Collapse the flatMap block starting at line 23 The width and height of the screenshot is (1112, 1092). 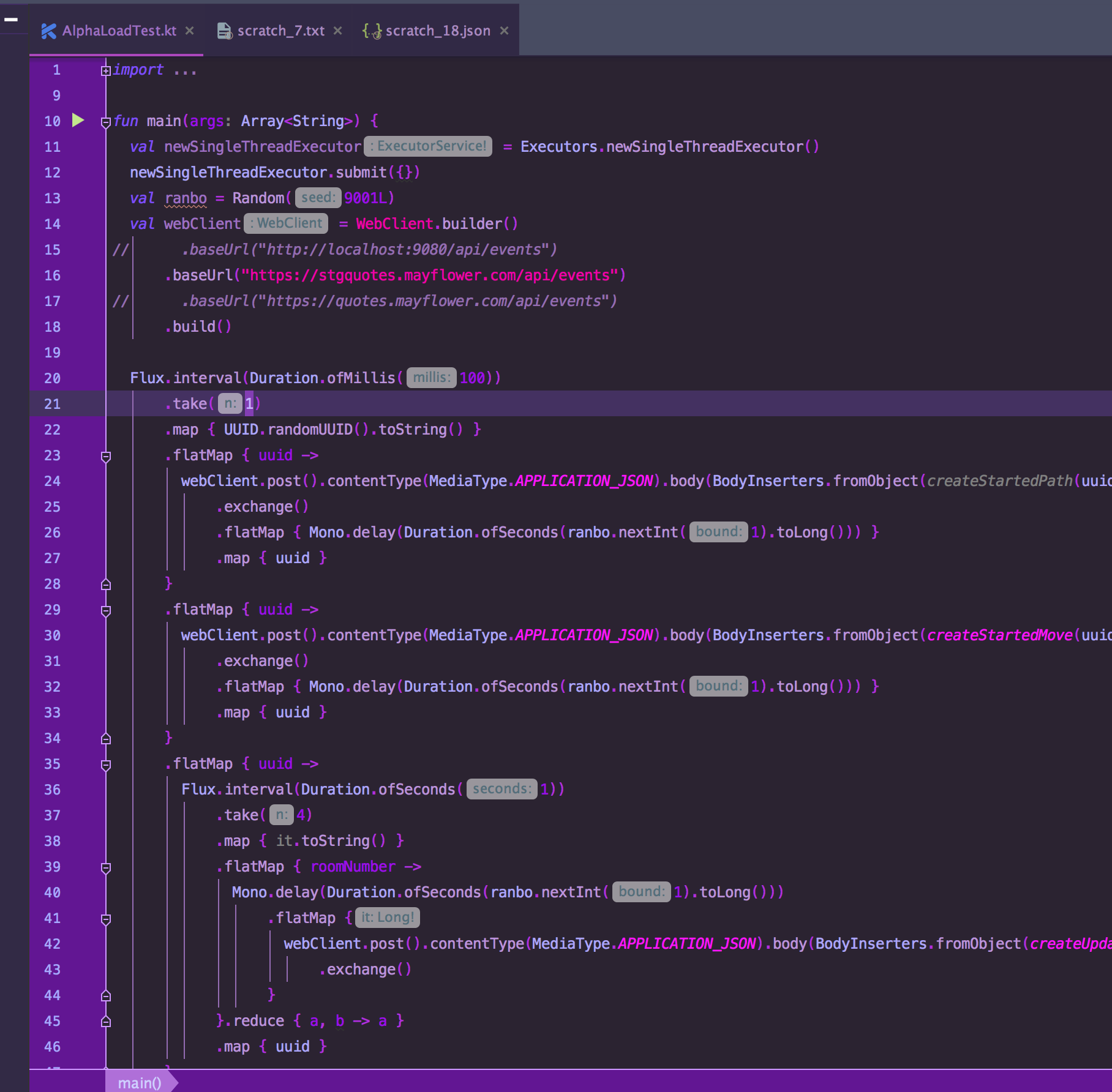tap(106, 455)
